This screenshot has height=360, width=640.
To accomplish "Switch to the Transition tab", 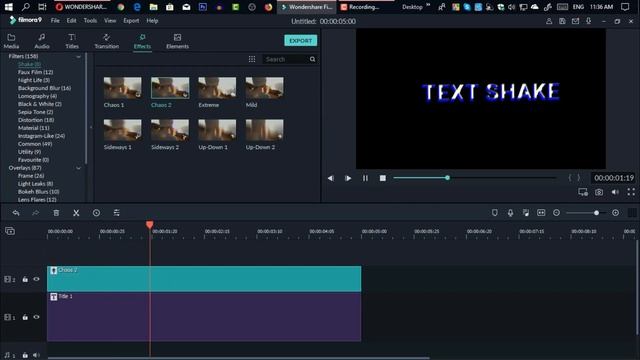I will [x=107, y=41].
